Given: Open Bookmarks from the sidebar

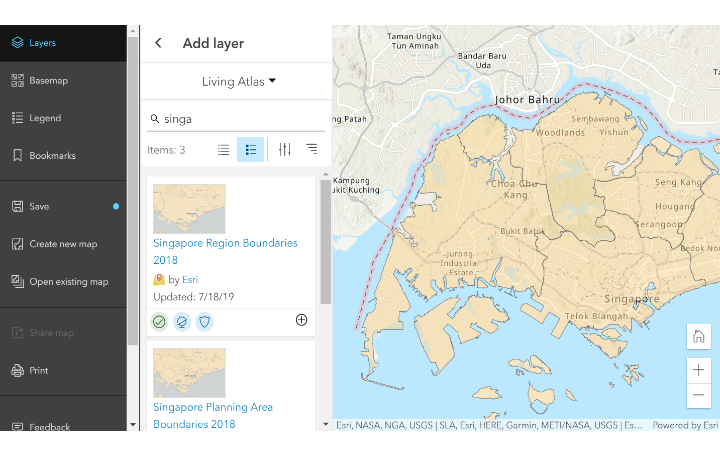Looking at the screenshot, I should pyautogui.click(x=63, y=156).
